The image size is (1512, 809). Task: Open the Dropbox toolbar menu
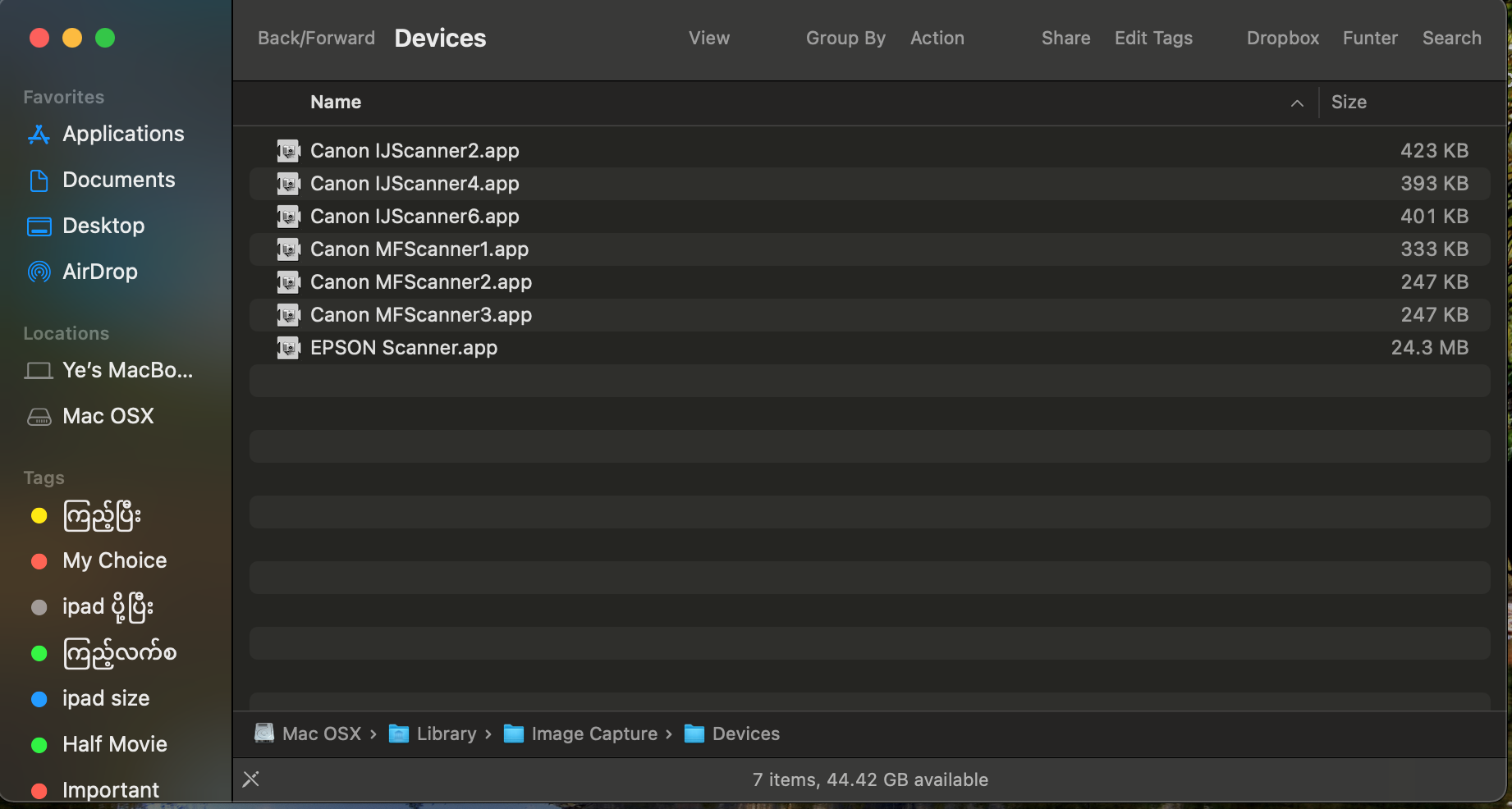click(1283, 38)
